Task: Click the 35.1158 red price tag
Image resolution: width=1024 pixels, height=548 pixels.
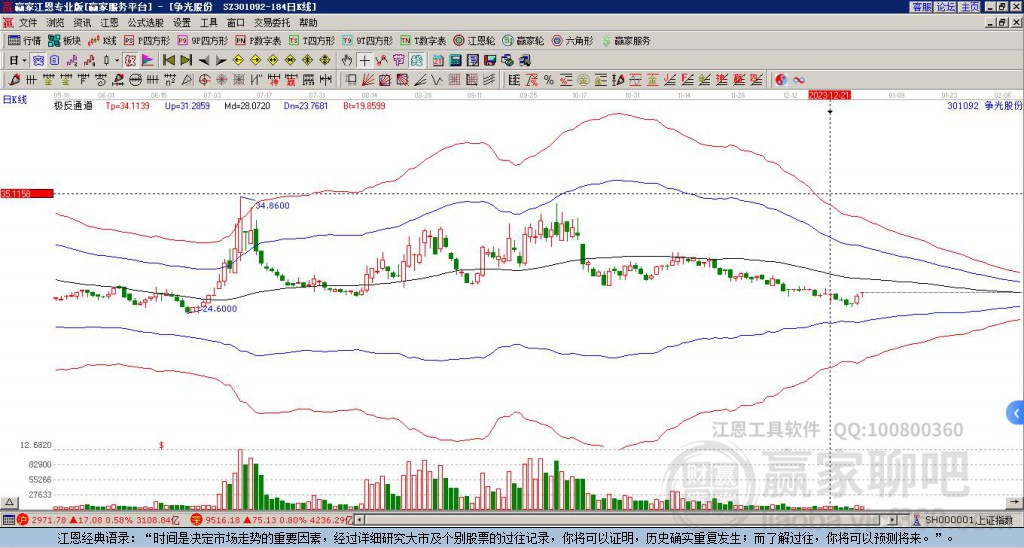Action: pyautogui.click(x=26, y=194)
